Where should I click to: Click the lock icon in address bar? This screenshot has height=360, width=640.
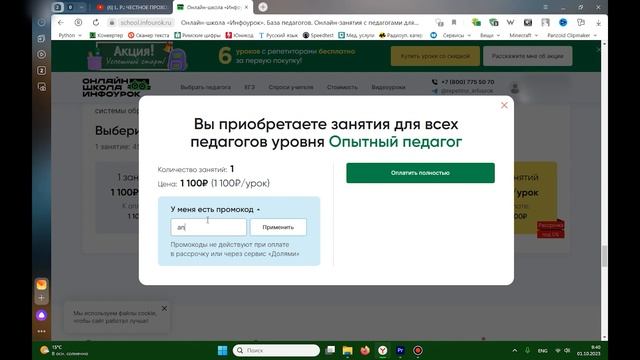112,22
